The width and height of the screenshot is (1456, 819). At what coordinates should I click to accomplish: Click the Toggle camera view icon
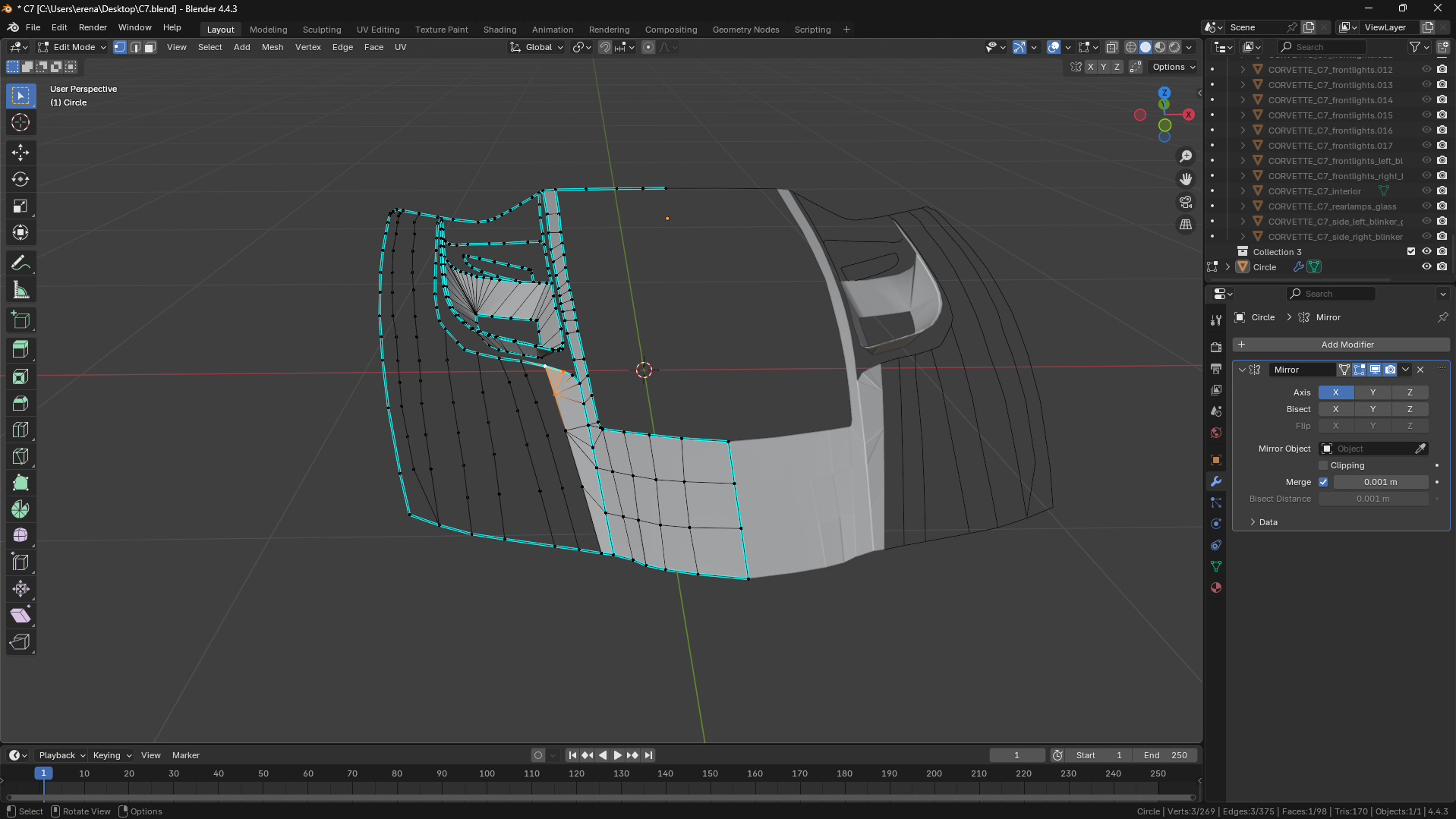pos(1186,202)
